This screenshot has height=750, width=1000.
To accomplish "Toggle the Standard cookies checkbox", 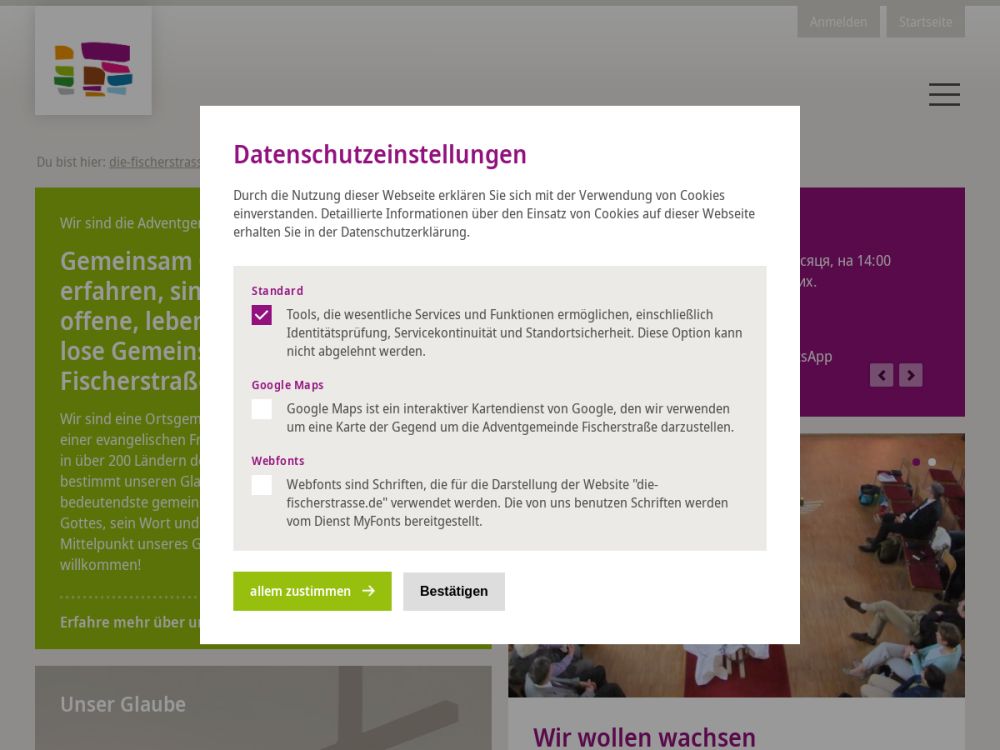I will (262, 315).
